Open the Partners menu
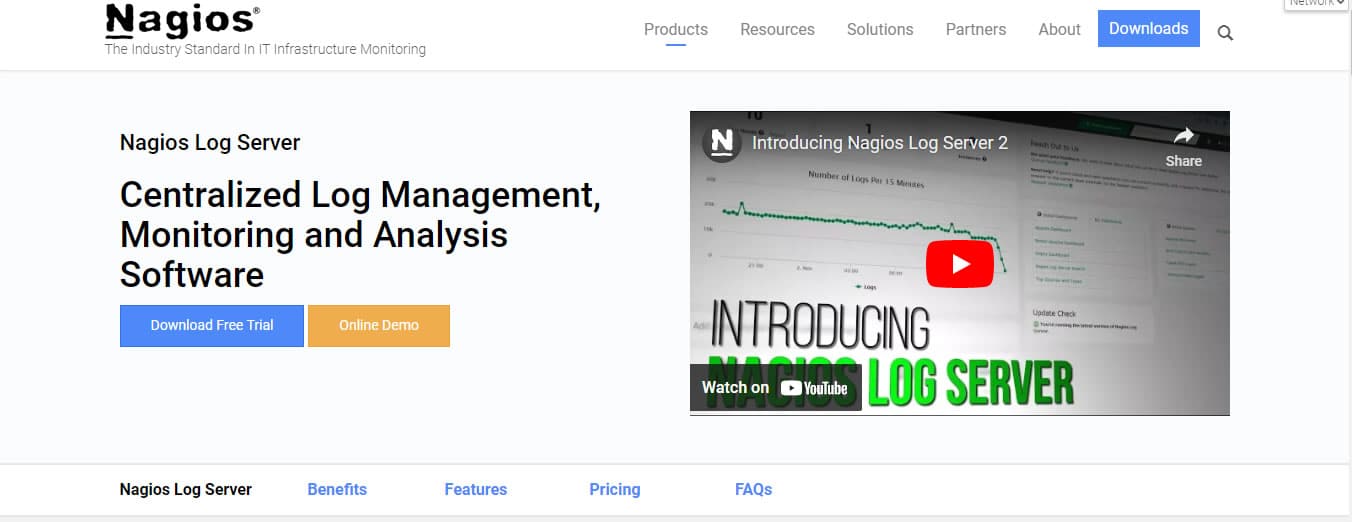The width and height of the screenshot is (1352, 522). tap(976, 29)
